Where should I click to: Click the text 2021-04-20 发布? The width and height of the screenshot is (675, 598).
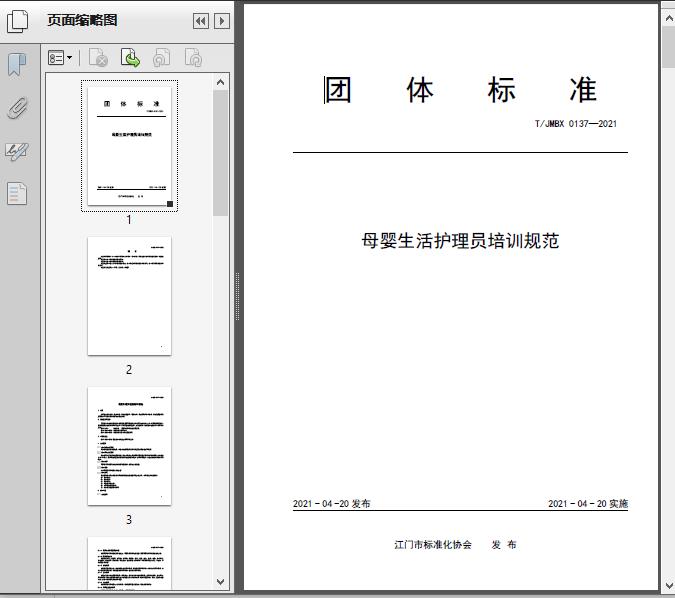click(331, 504)
